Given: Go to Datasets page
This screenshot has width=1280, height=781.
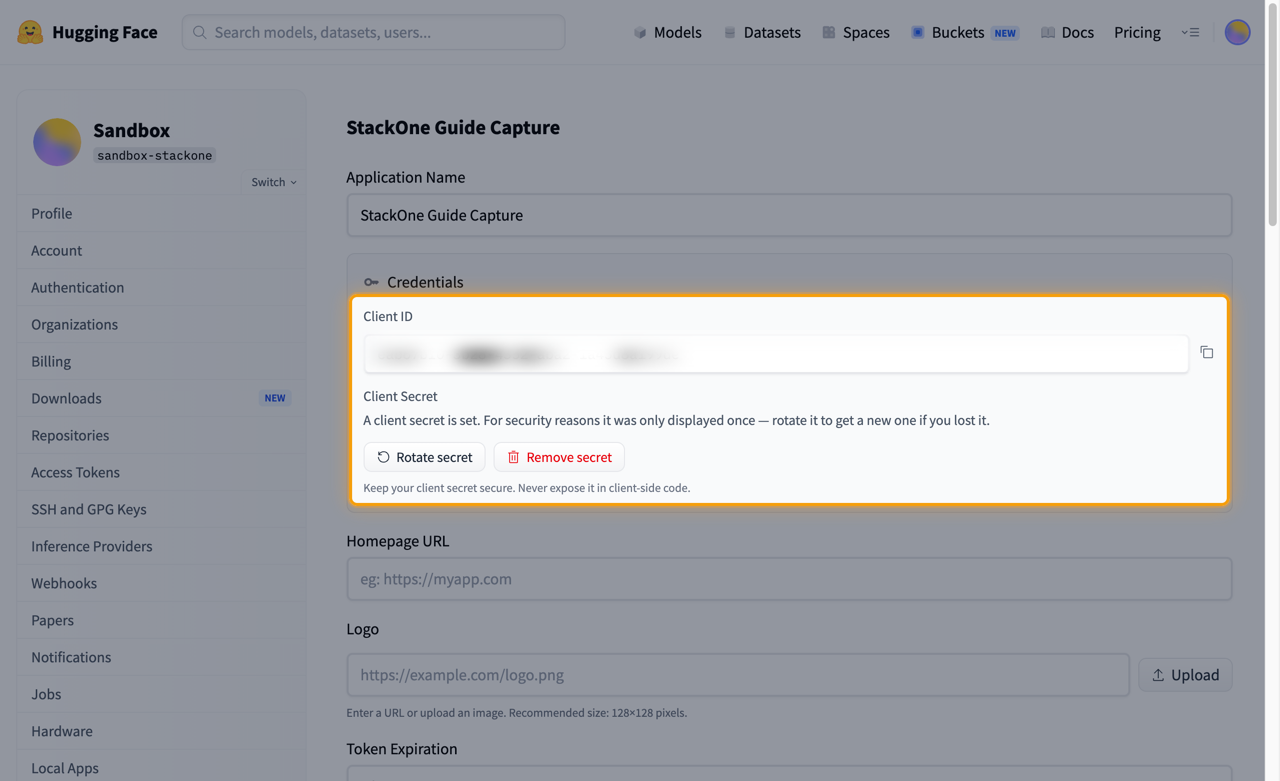Looking at the screenshot, I should pyautogui.click(x=762, y=32).
